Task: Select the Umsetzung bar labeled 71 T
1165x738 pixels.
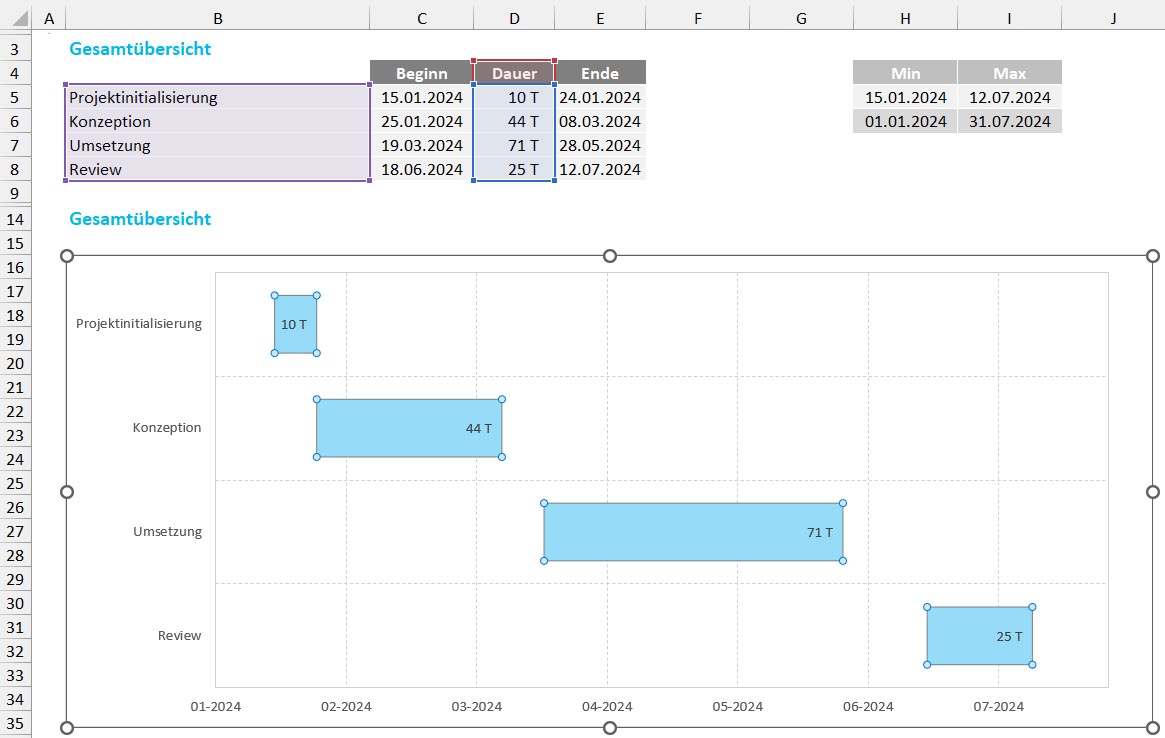Action: [693, 532]
